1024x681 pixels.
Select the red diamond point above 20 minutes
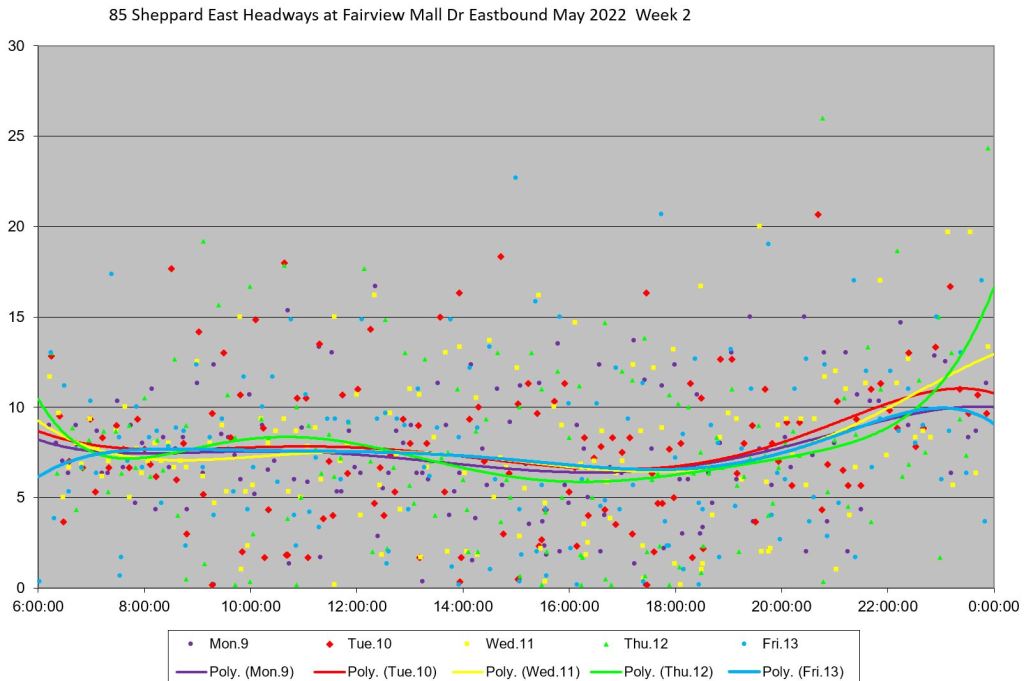pos(818,214)
